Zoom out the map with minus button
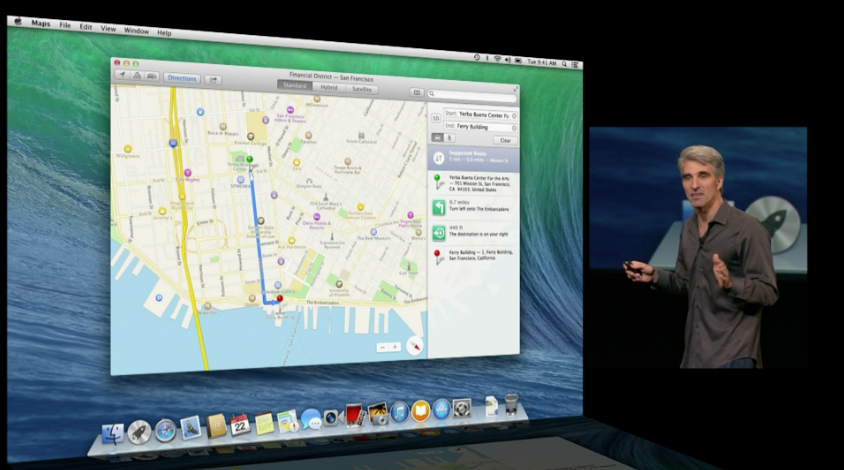Image resolution: width=844 pixels, height=470 pixels. click(x=383, y=348)
